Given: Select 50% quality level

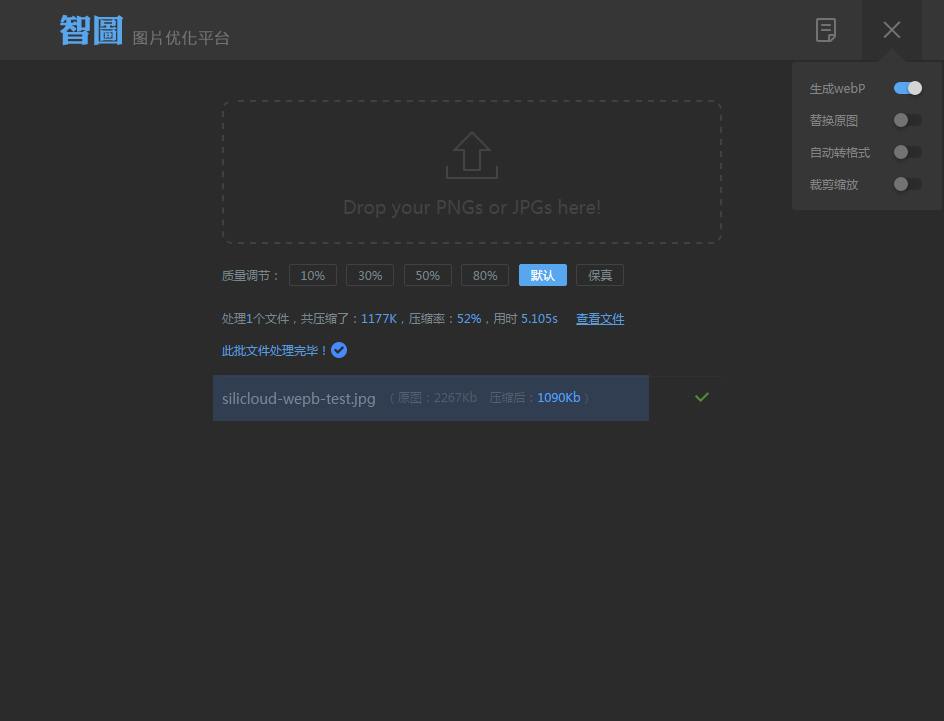Looking at the screenshot, I should (428, 275).
